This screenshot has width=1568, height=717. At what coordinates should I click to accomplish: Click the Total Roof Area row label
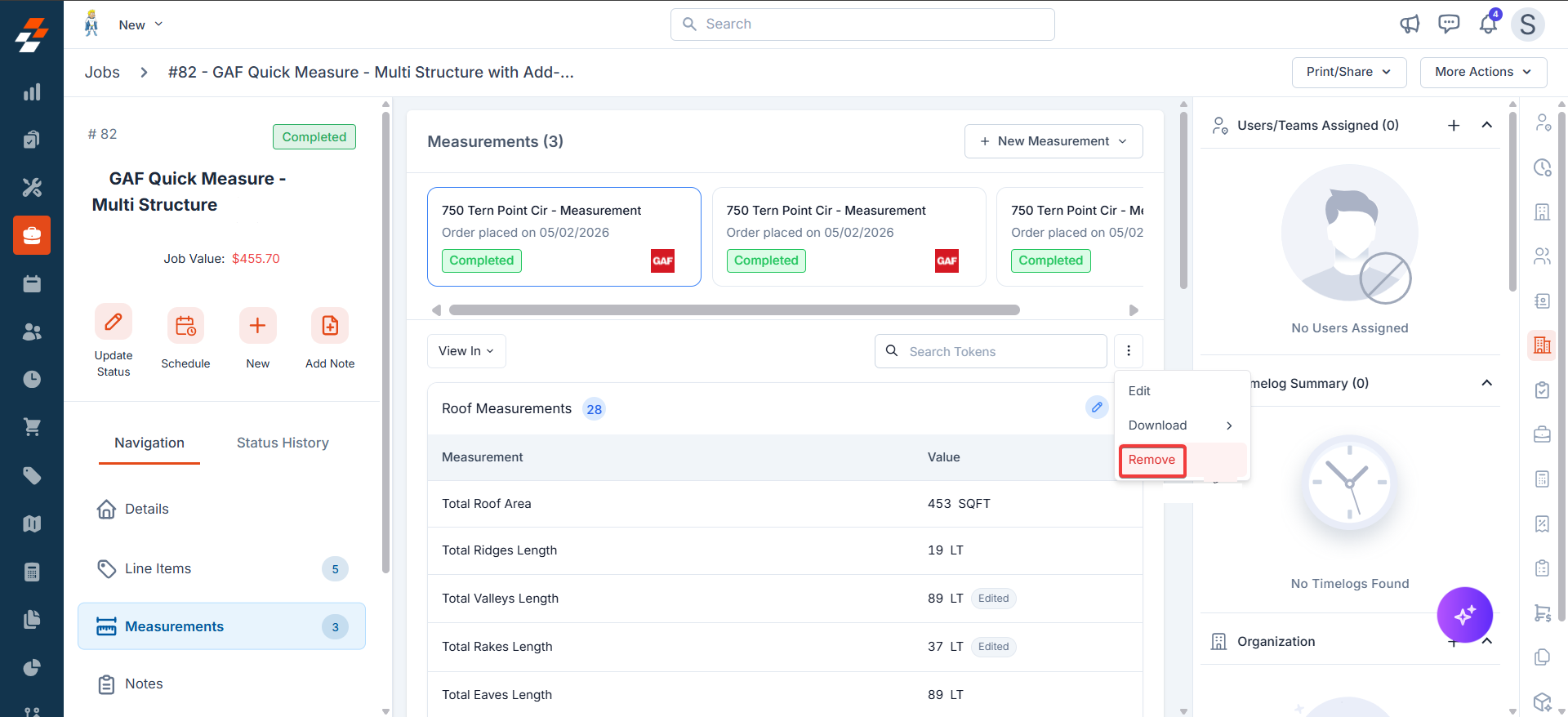487,504
